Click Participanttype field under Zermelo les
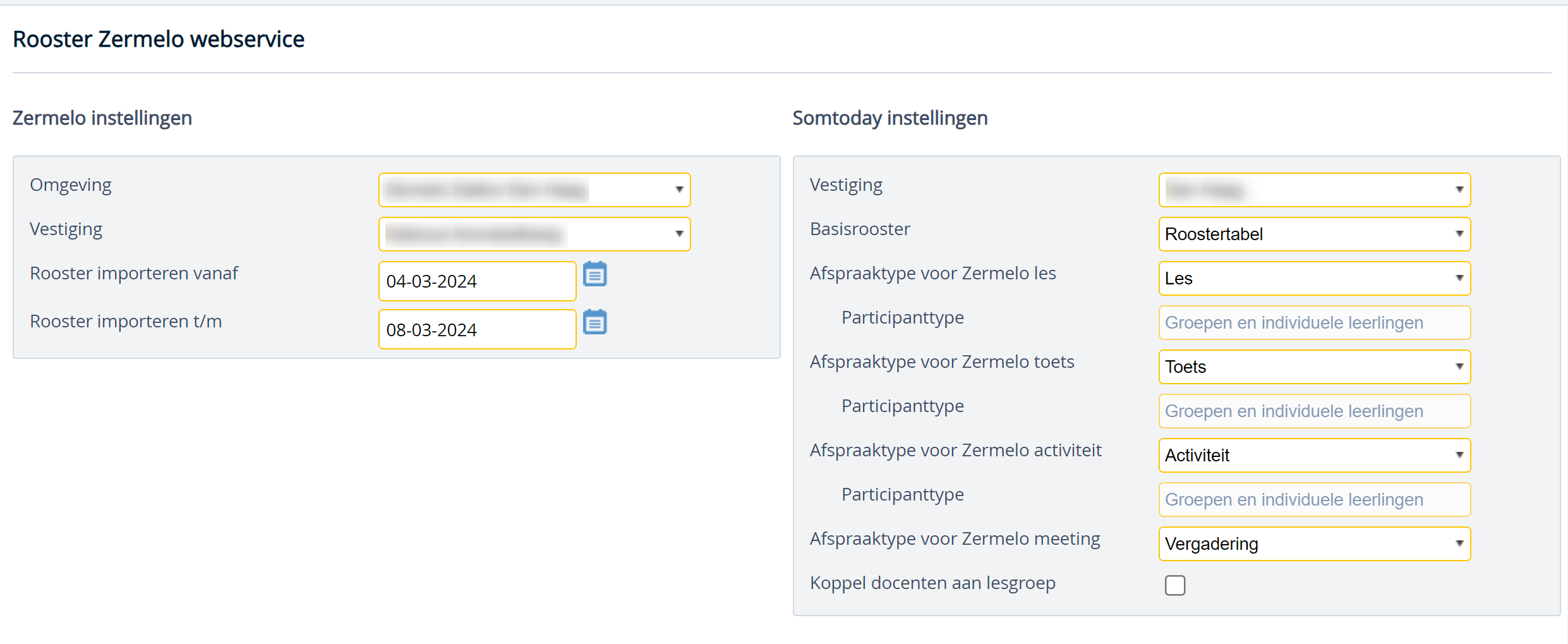Screen dimensions: 1568x644 point(1315,322)
